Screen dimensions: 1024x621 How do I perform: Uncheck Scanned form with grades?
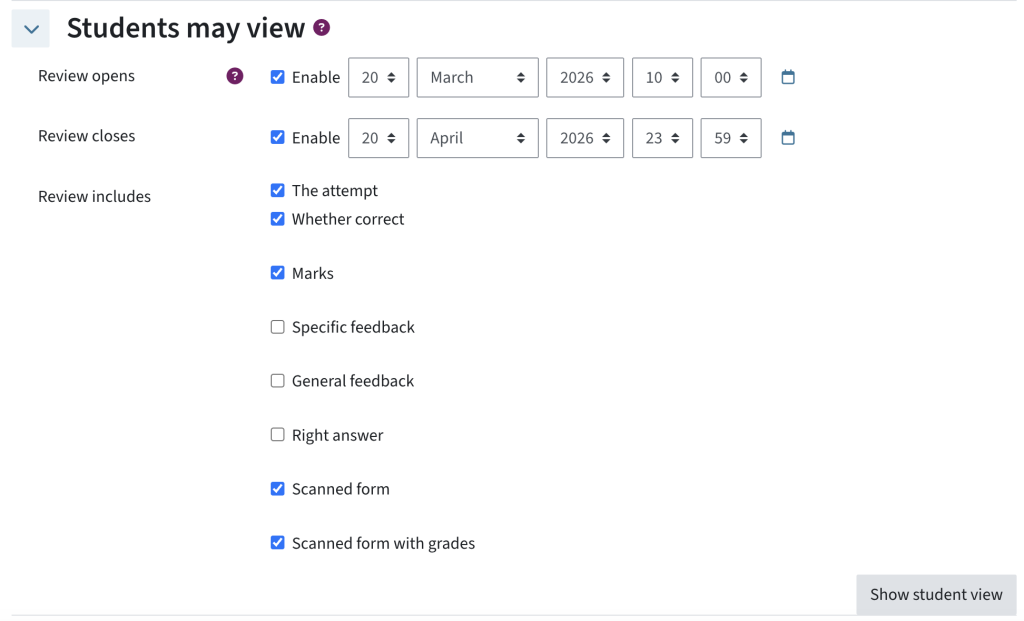(x=277, y=543)
